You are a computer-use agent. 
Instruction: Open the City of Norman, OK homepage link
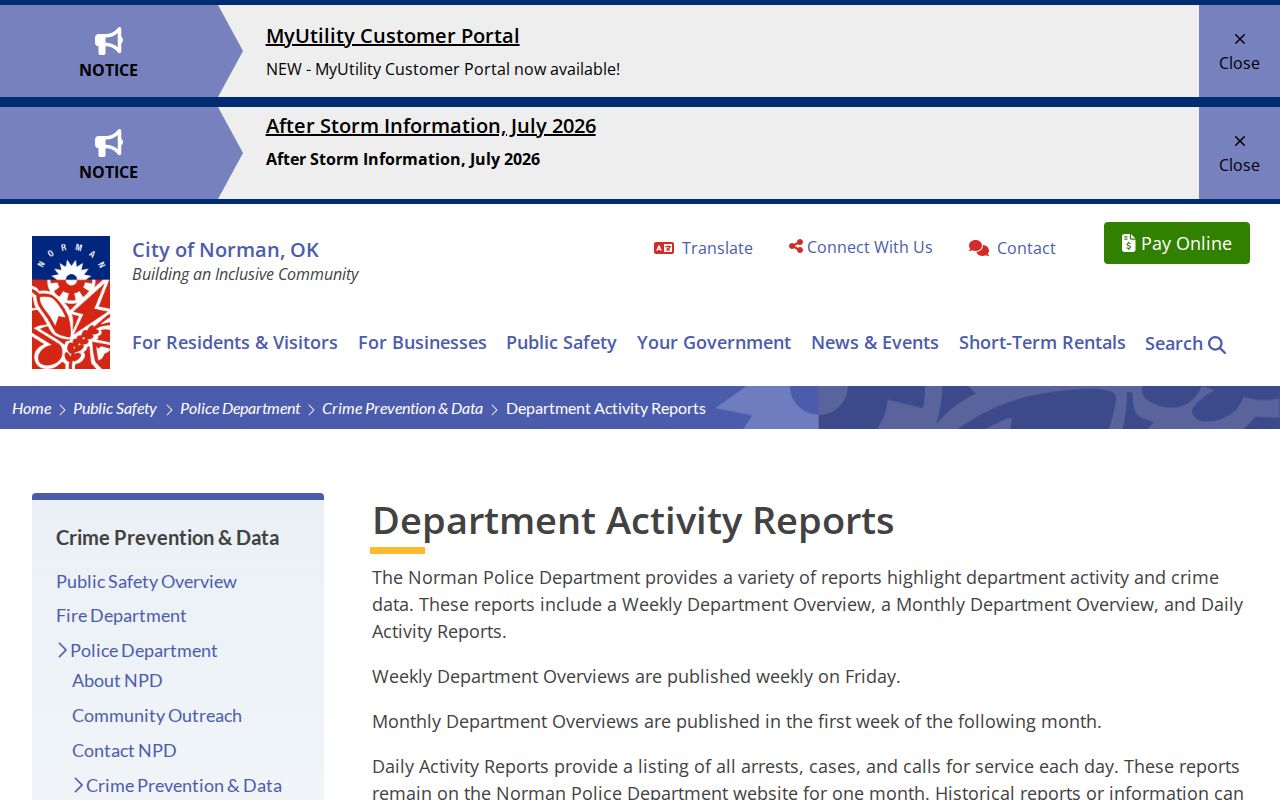pos(226,250)
